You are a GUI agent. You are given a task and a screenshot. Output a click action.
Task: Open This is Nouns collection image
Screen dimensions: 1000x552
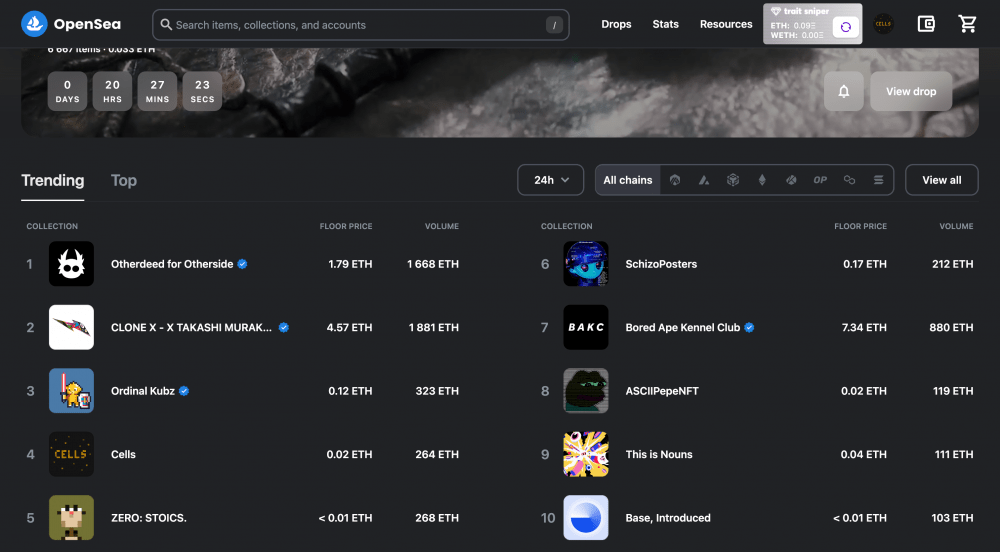585,454
